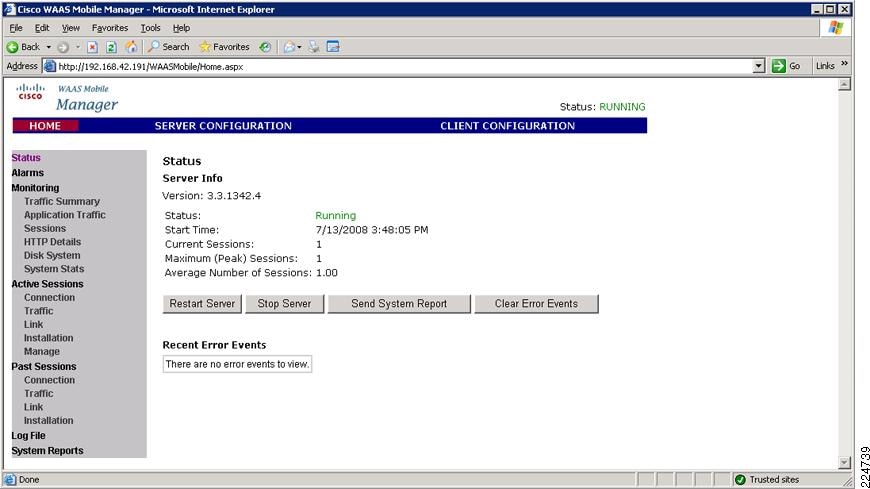Viewport: 870px width, 489px height.
Task: Open HTTP Details under Monitoring
Action: [x=52, y=242]
